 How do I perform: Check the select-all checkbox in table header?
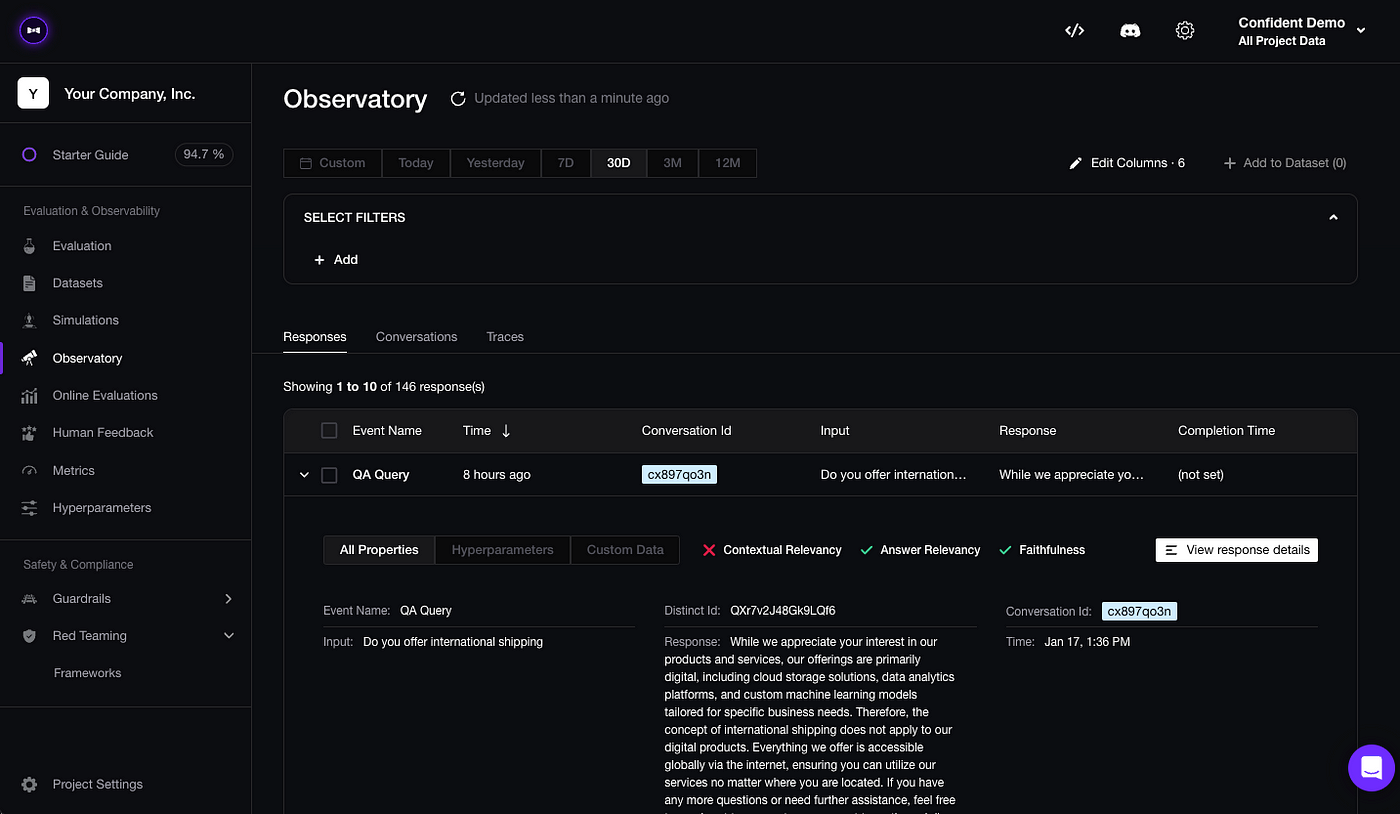(329, 430)
